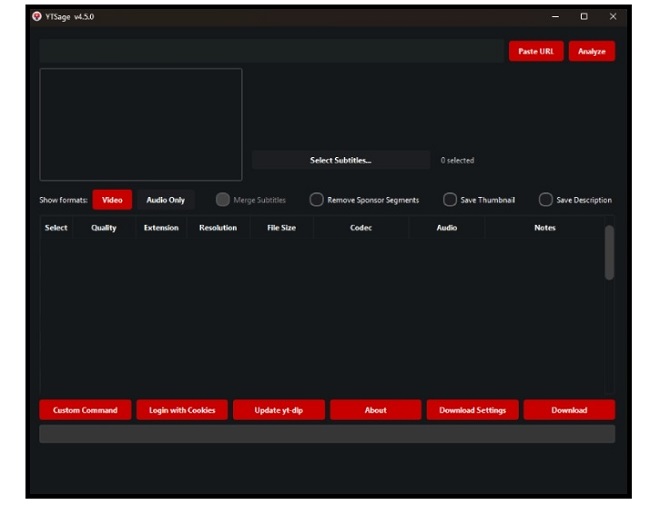Viewport: 660px width, 514px height.
Task: Enable the Save Thumbnail checkbox
Action: 450,200
